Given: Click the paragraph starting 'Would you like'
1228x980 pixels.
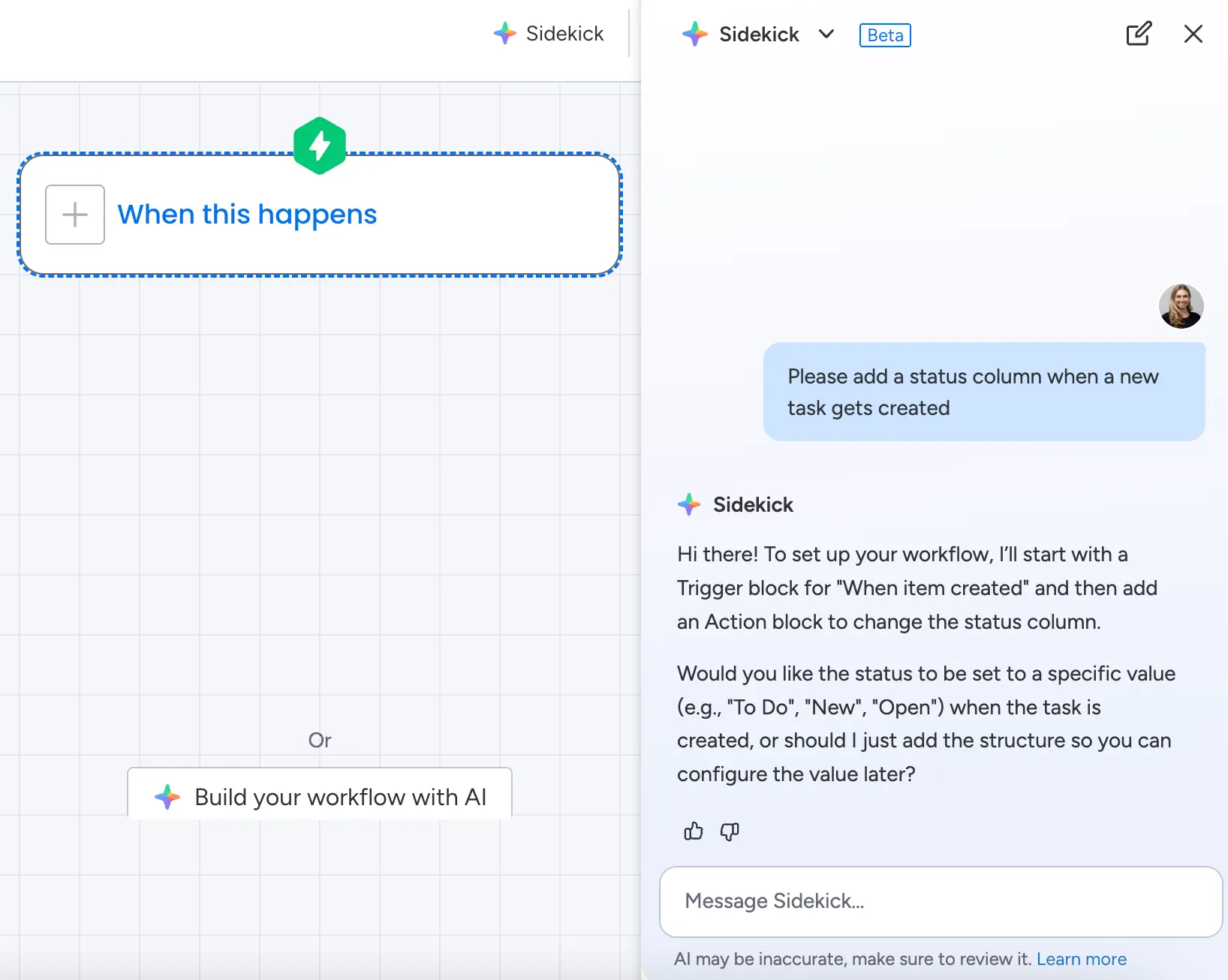Looking at the screenshot, I should [926, 724].
